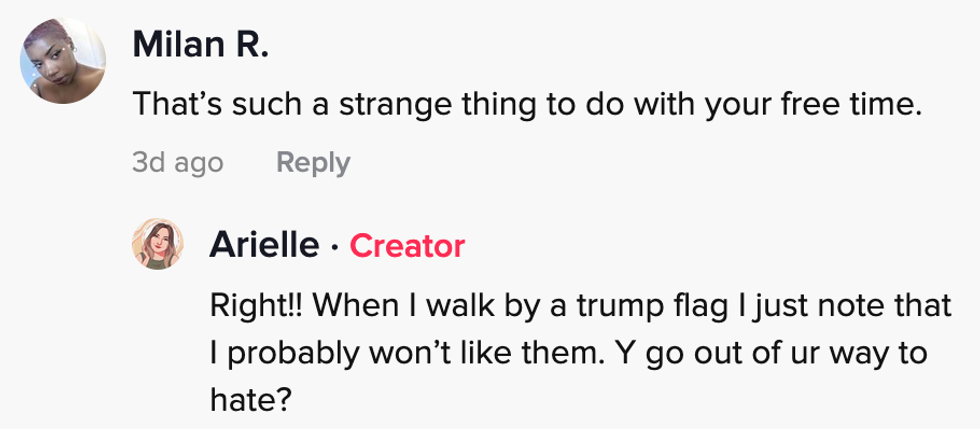Click the "3d ago" timestamp
Viewport: 980px width, 429px height.
(177, 162)
